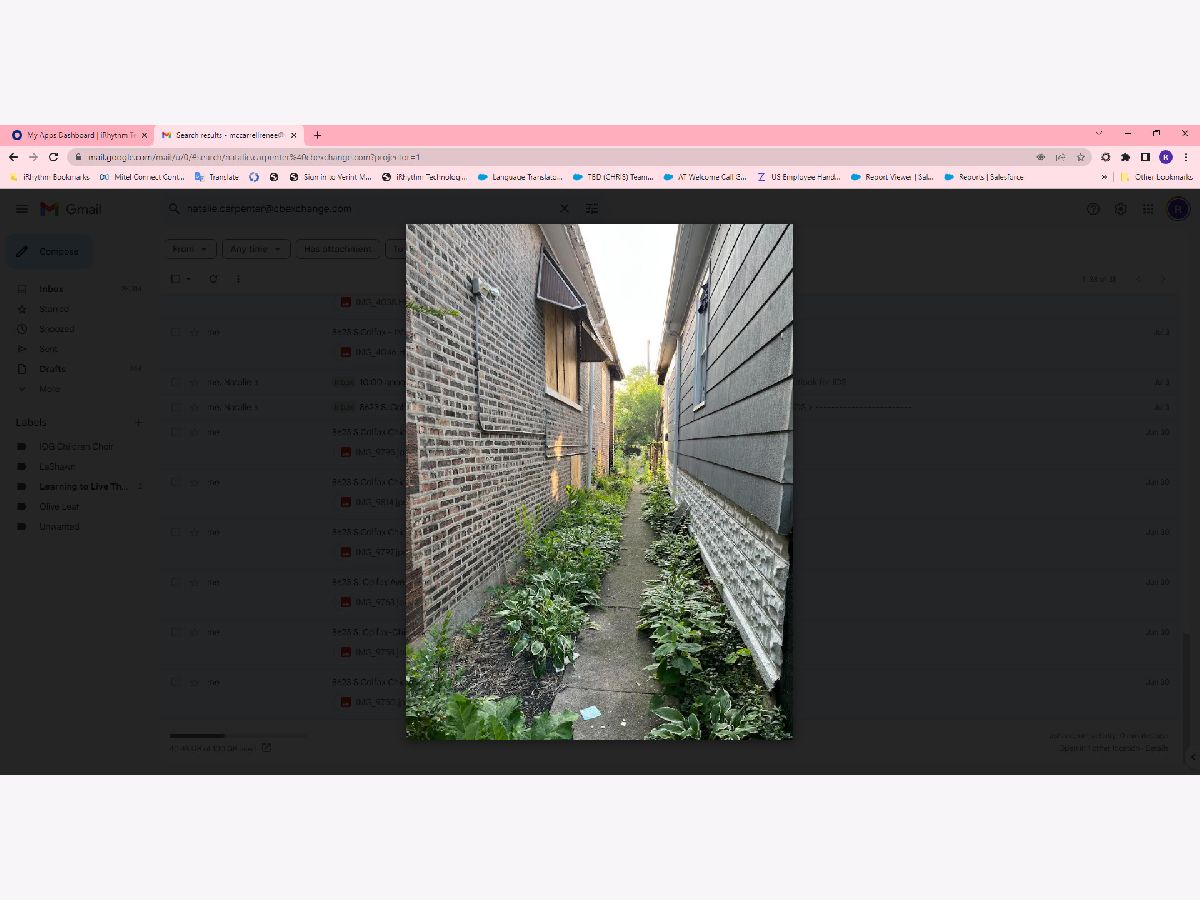Reload the page in Chrome
Screen dimensions: 1200x900
click(x=53, y=157)
